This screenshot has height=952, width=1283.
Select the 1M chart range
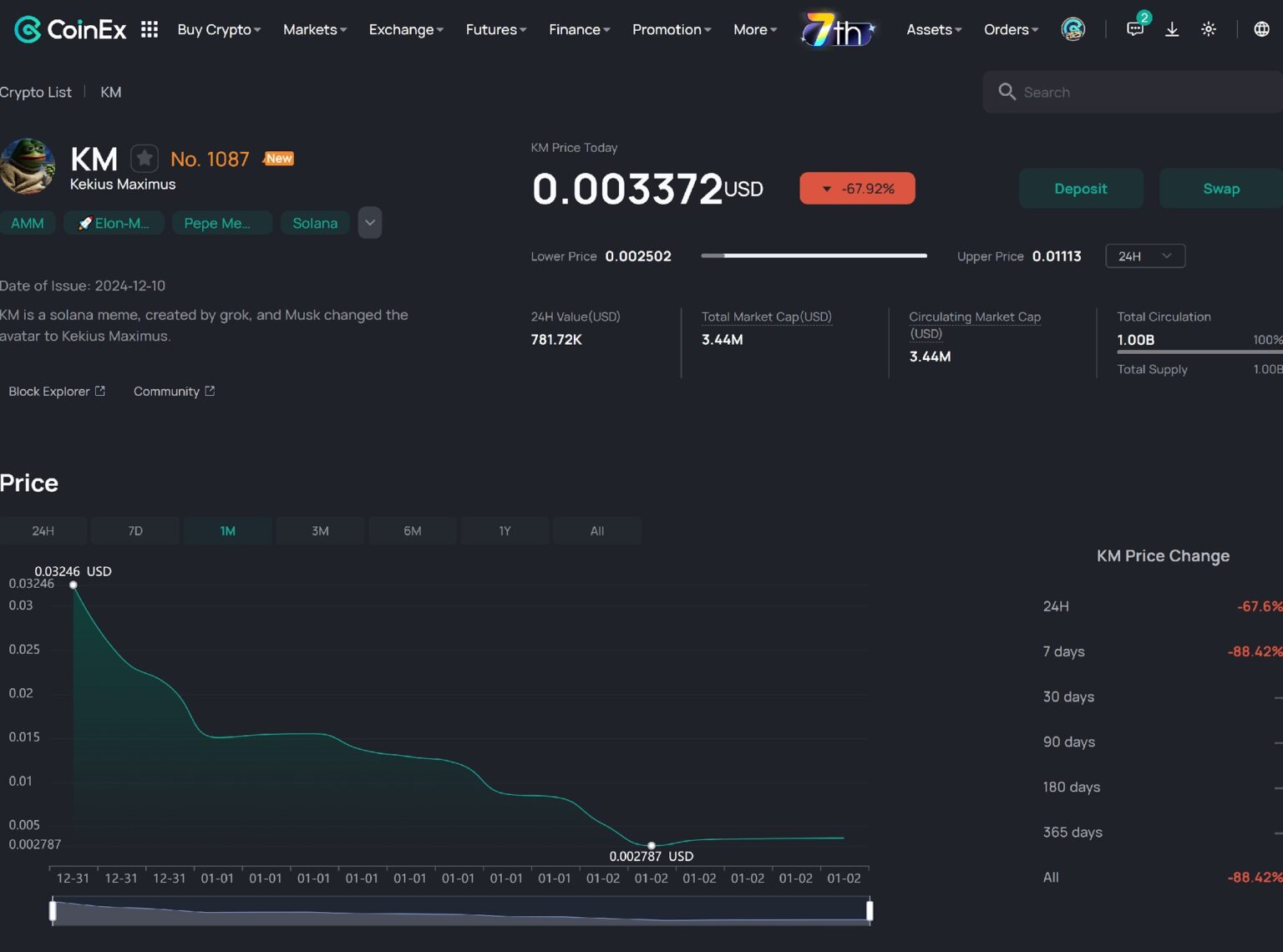coord(227,530)
